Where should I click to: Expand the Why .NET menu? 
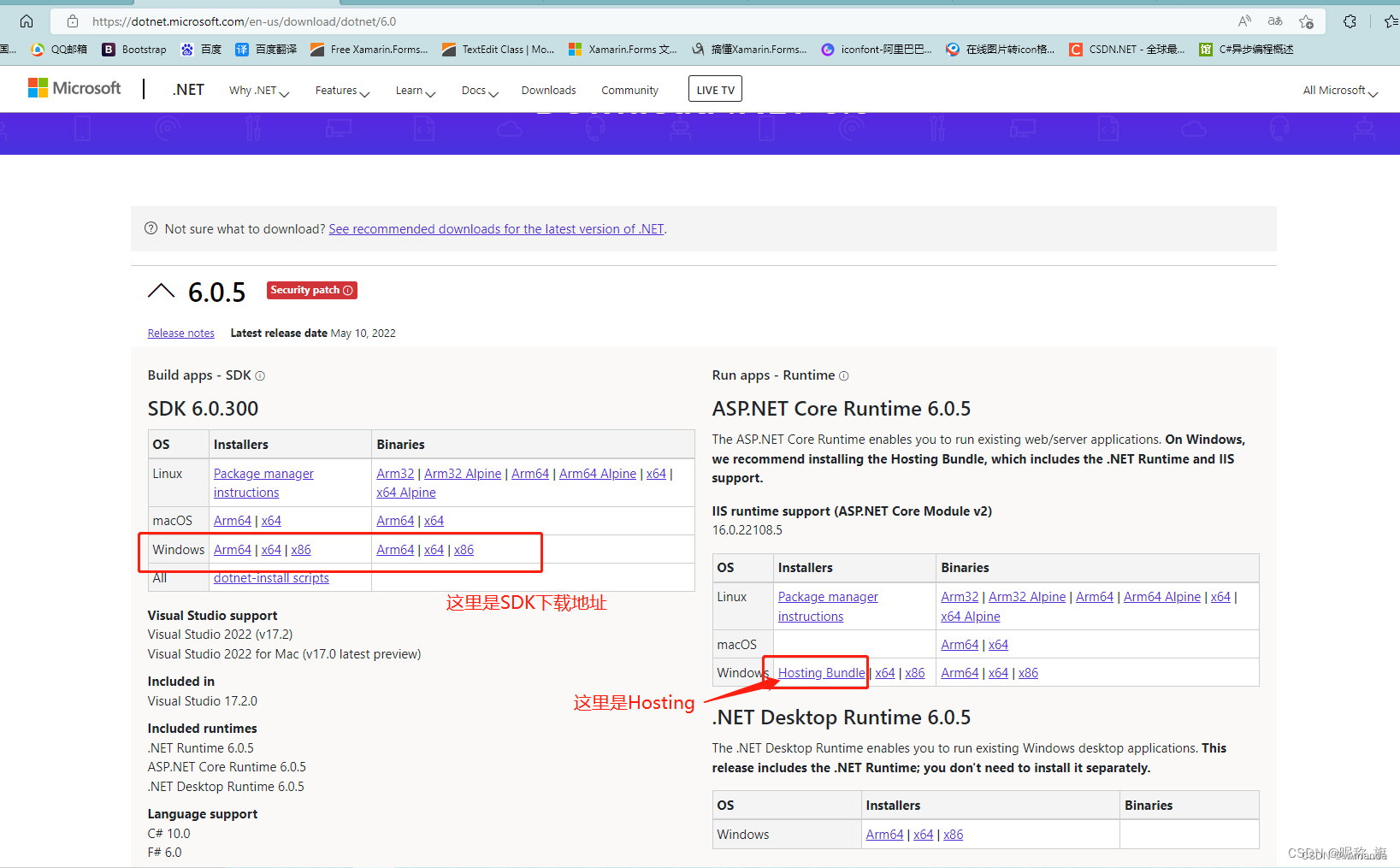259,91
